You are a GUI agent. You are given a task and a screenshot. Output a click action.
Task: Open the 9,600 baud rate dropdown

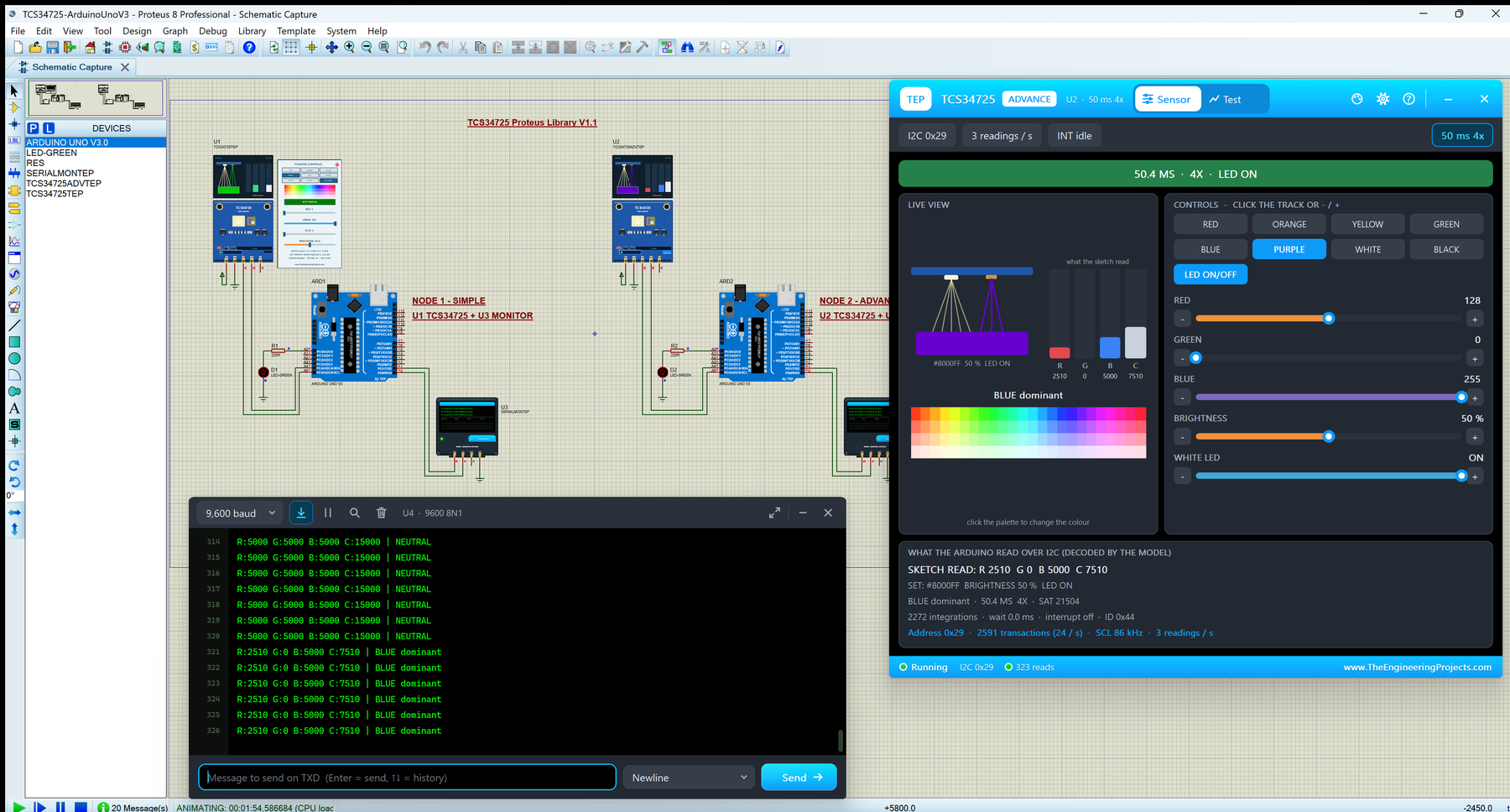[x=241, y=513]
